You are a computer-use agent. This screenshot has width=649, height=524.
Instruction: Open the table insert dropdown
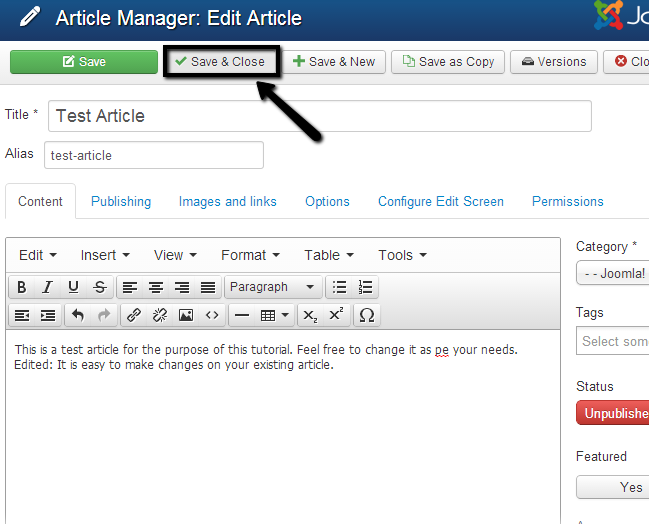pyautogui.click(x=275, y=315)
